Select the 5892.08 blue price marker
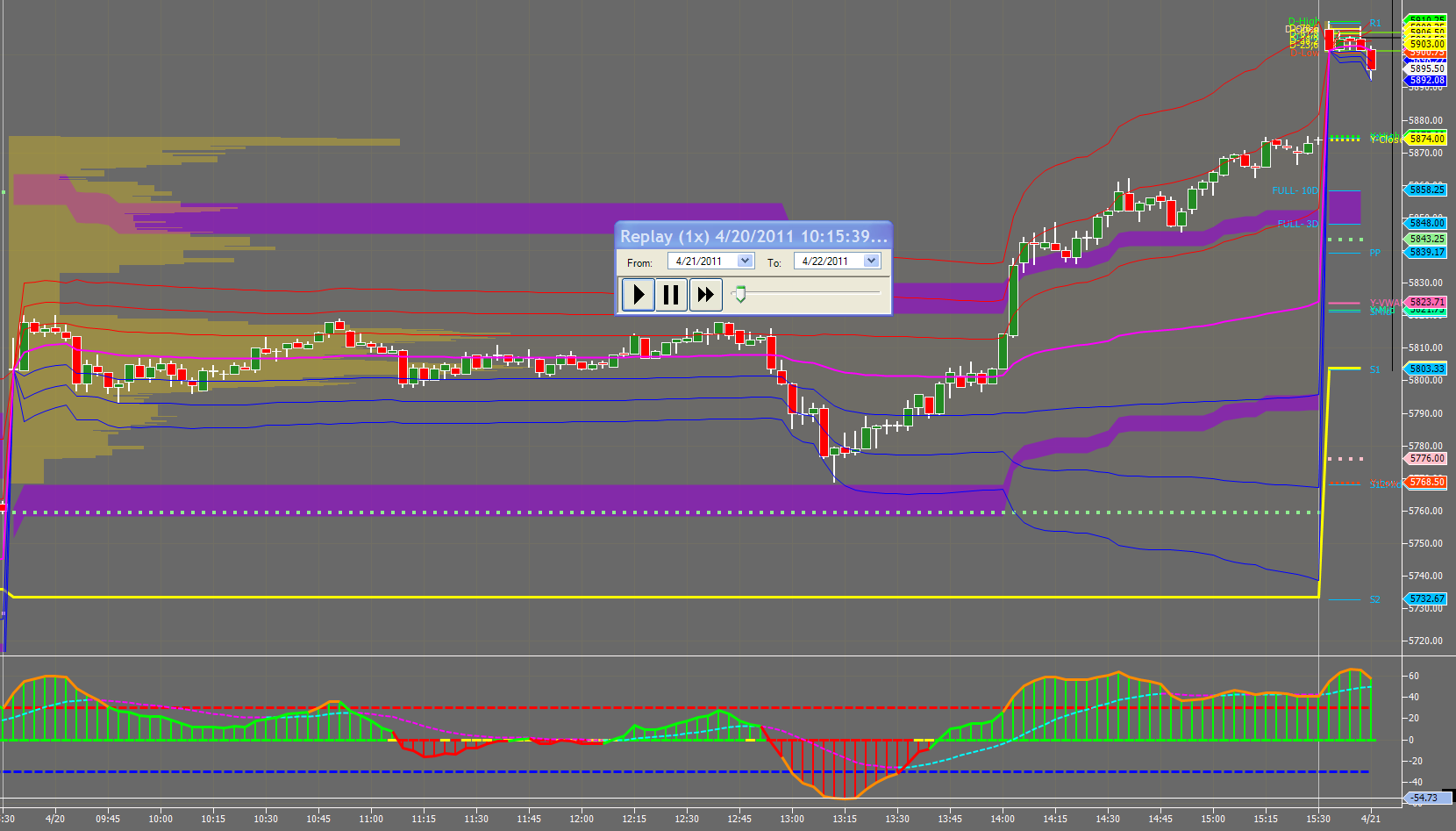This screenshot has width=1456, height=831. click(1427, 80)
